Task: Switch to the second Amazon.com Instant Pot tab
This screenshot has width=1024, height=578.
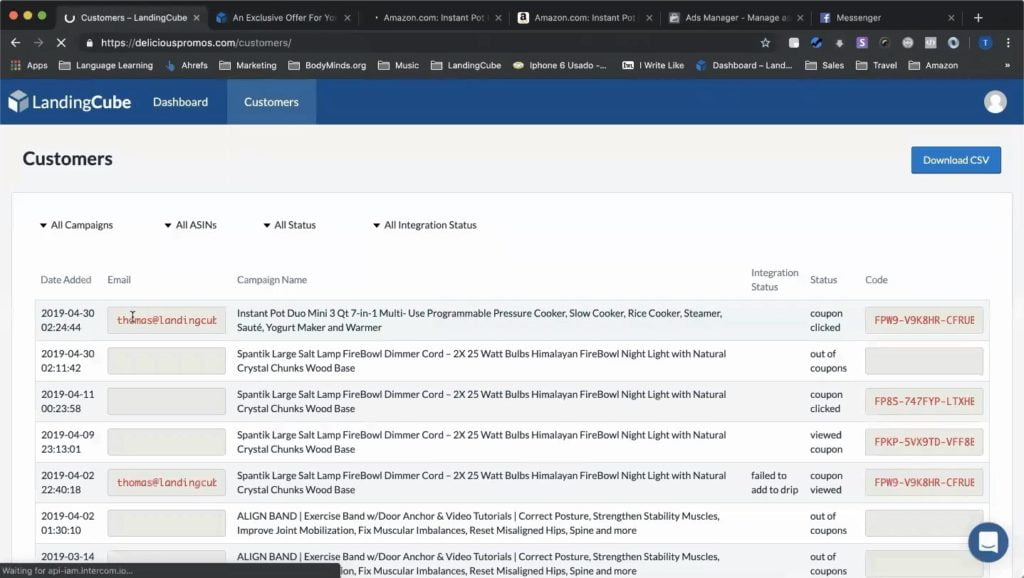Action: coord(585,18)
